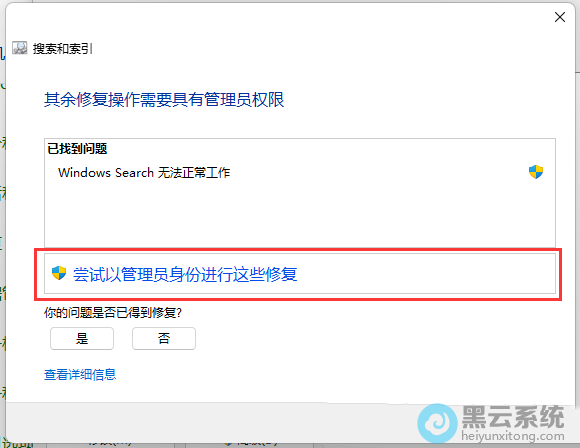Click the heiyunxitong.com watermark address

[x=513, y=436]
